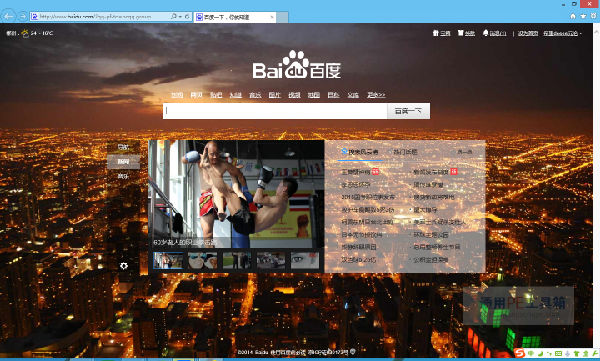The width and height of the screenshot is (600, 361).
Task: Refresh the page from the address bar
Action: 187,16
